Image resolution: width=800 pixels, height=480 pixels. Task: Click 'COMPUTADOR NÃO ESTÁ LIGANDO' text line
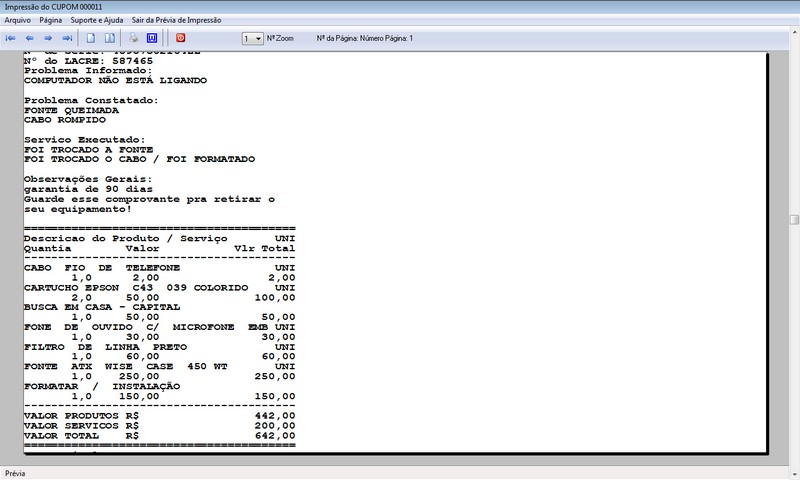tap(115, 81)
